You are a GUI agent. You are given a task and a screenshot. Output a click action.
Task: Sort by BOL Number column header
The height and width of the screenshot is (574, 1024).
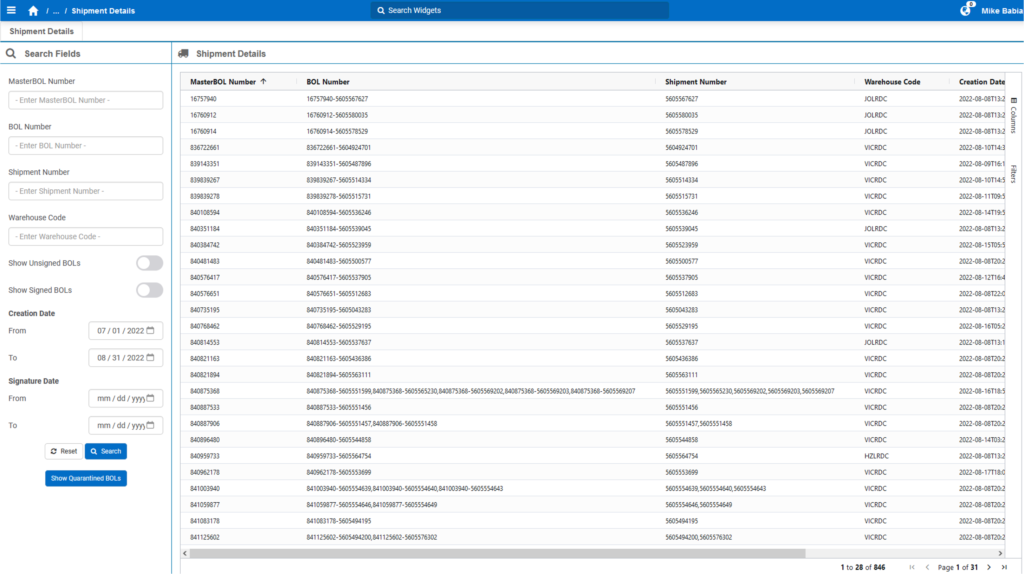pos(328,82)
